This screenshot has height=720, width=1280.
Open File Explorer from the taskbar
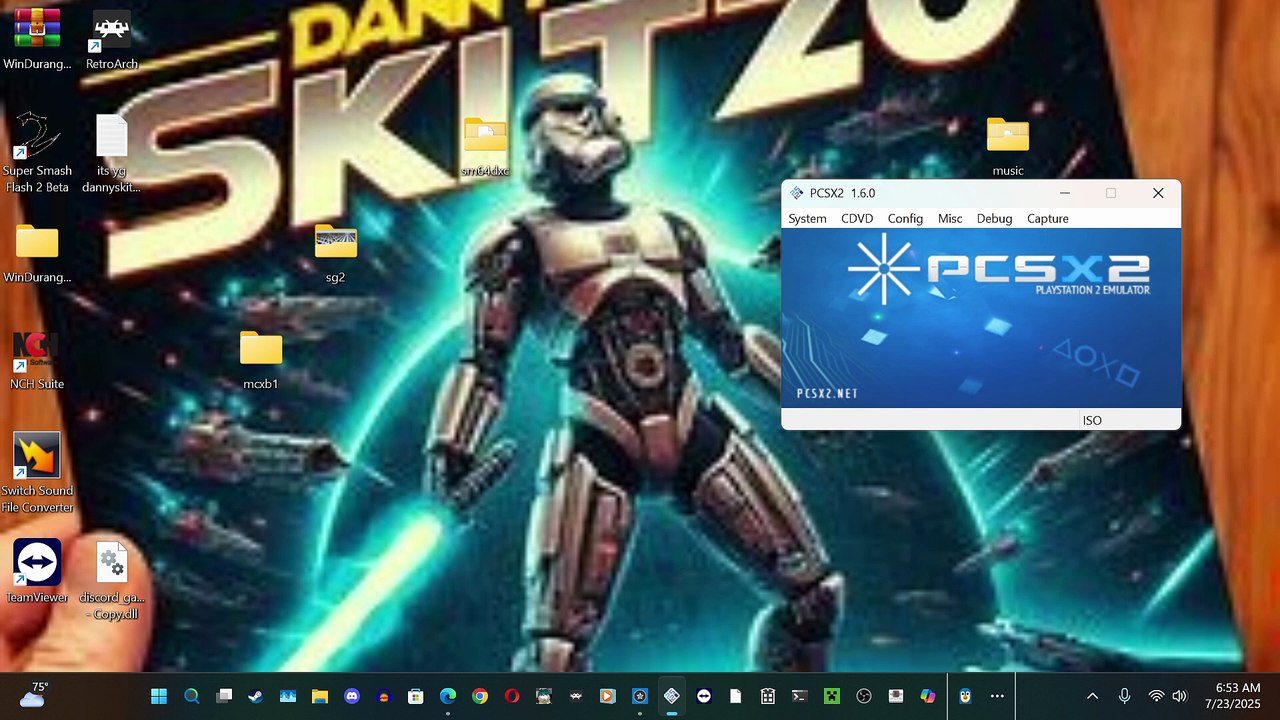pyautogui.click(x=320, y=696)
